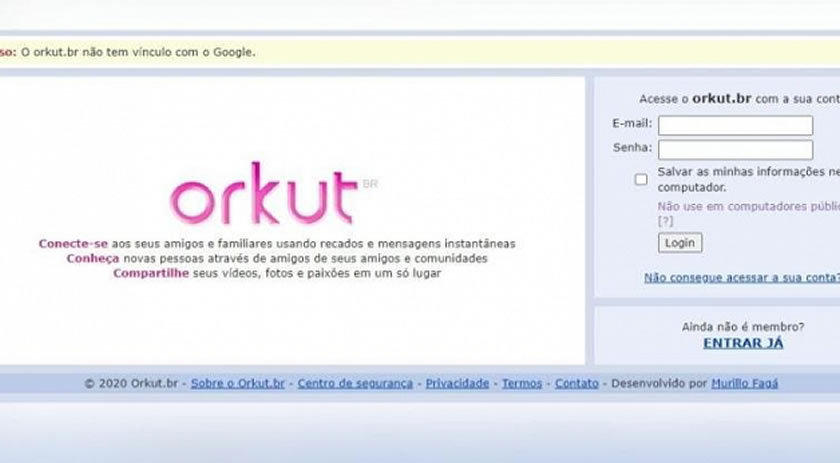Click the Conecte-se text
Viewport: 840px width, 463px height.
[x=73, y=244]
